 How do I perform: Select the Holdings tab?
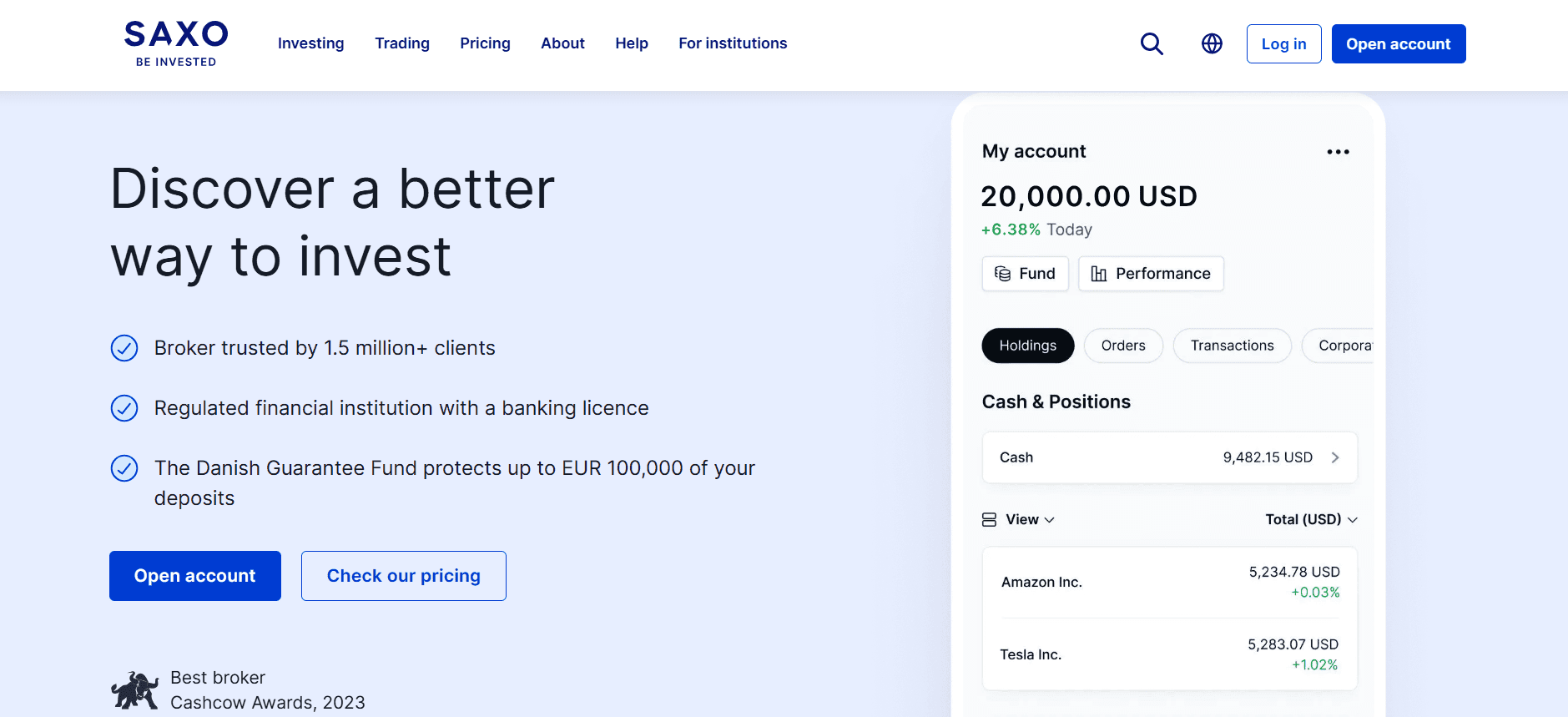coord(1027,346)
